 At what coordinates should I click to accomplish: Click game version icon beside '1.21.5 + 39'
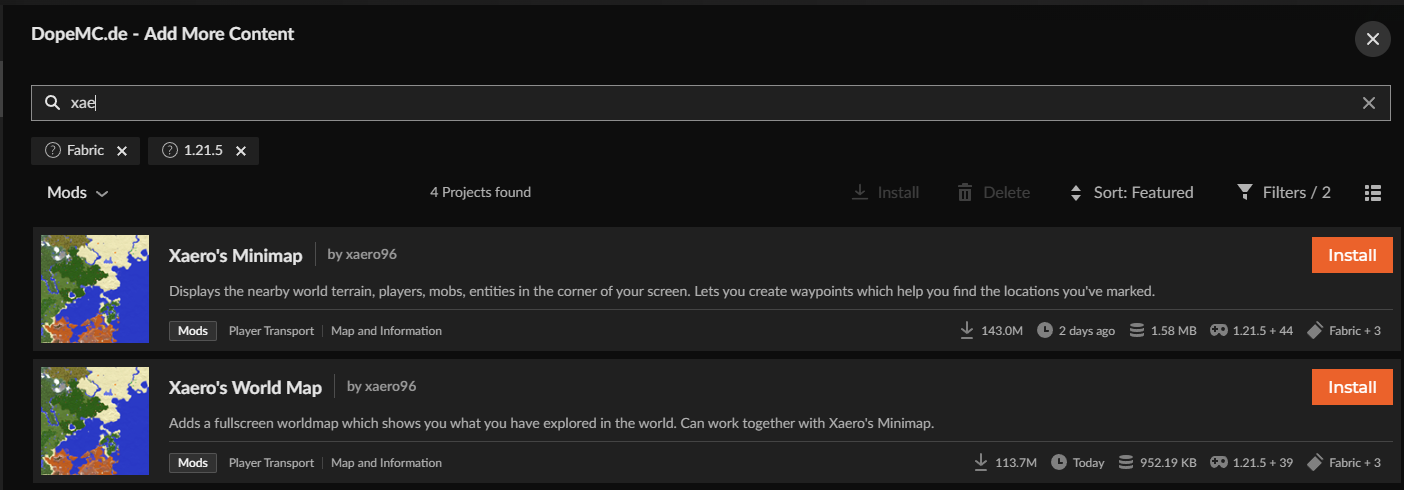(1218, 462)
